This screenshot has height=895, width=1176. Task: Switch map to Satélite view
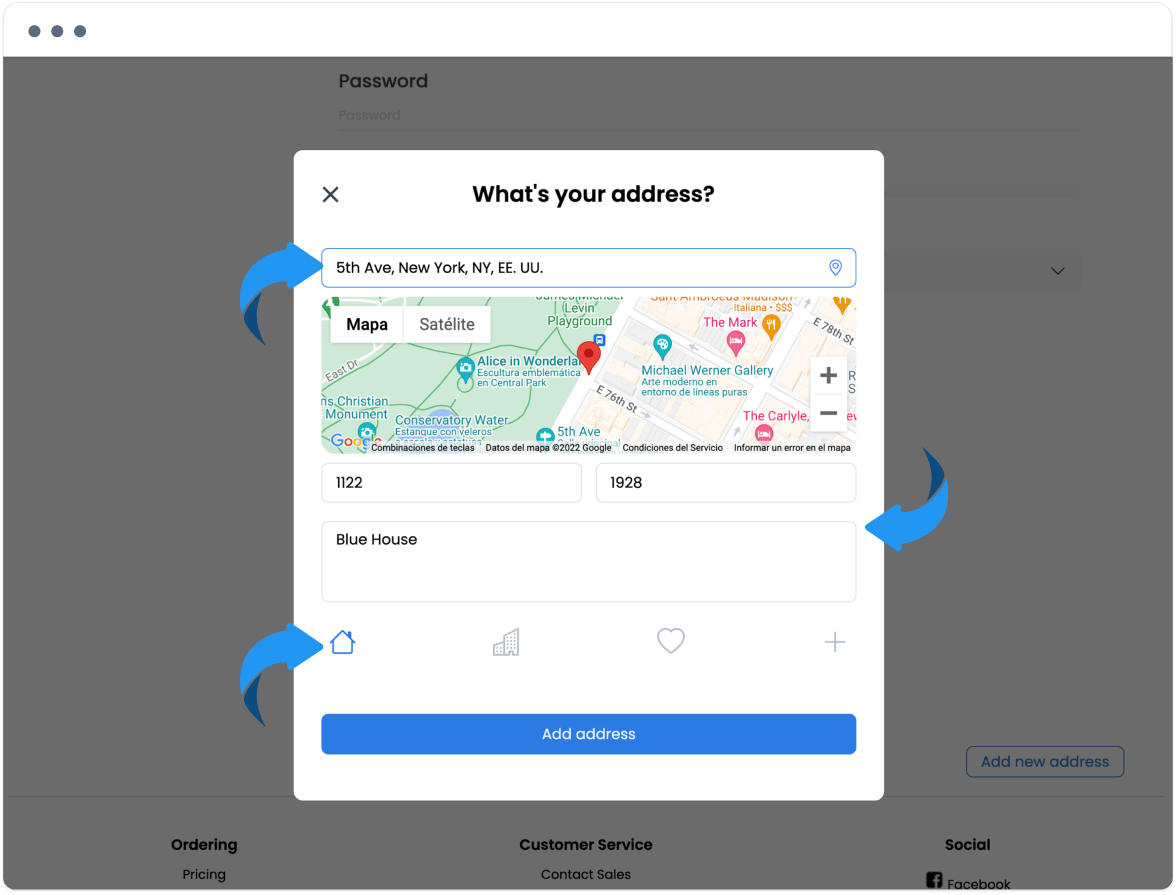click(x=447, y=325)
